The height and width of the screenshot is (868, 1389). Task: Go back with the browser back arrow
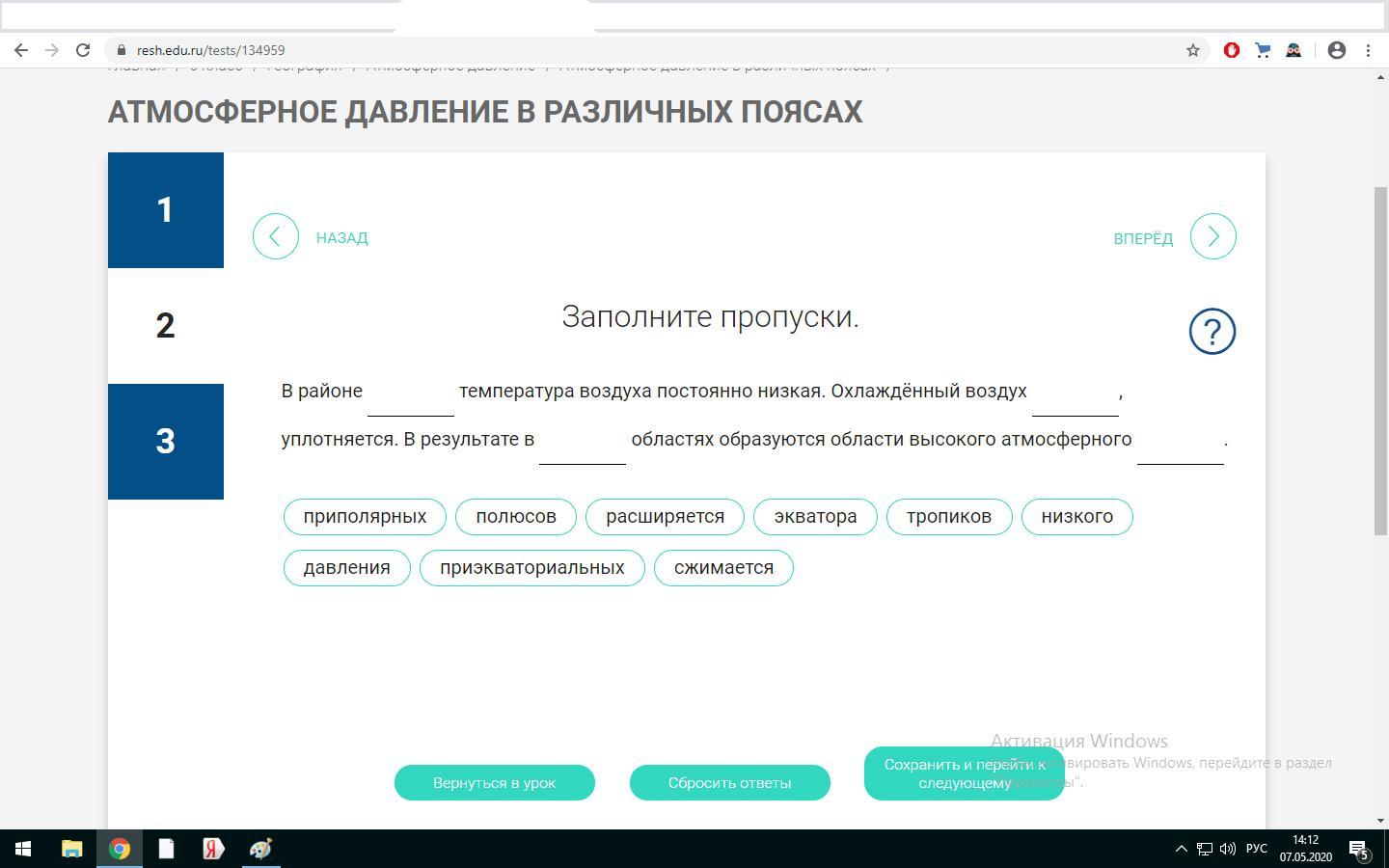click(21, 50)
